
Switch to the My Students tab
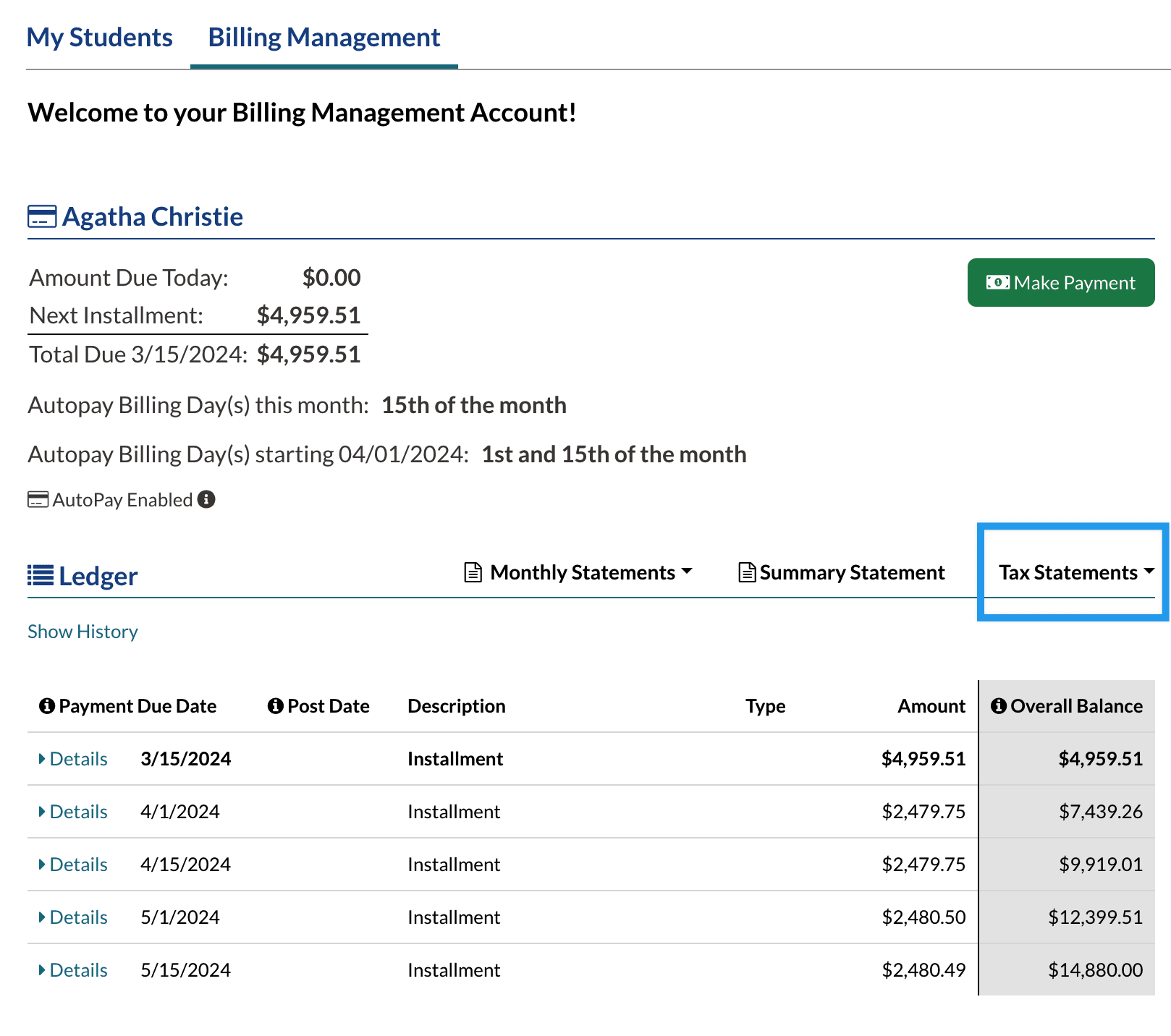click(x=100, y=38)
